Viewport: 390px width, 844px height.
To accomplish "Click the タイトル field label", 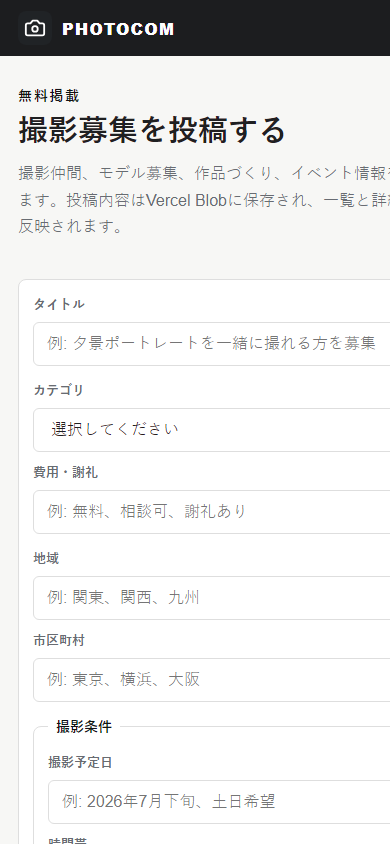I will click(59, 304).
